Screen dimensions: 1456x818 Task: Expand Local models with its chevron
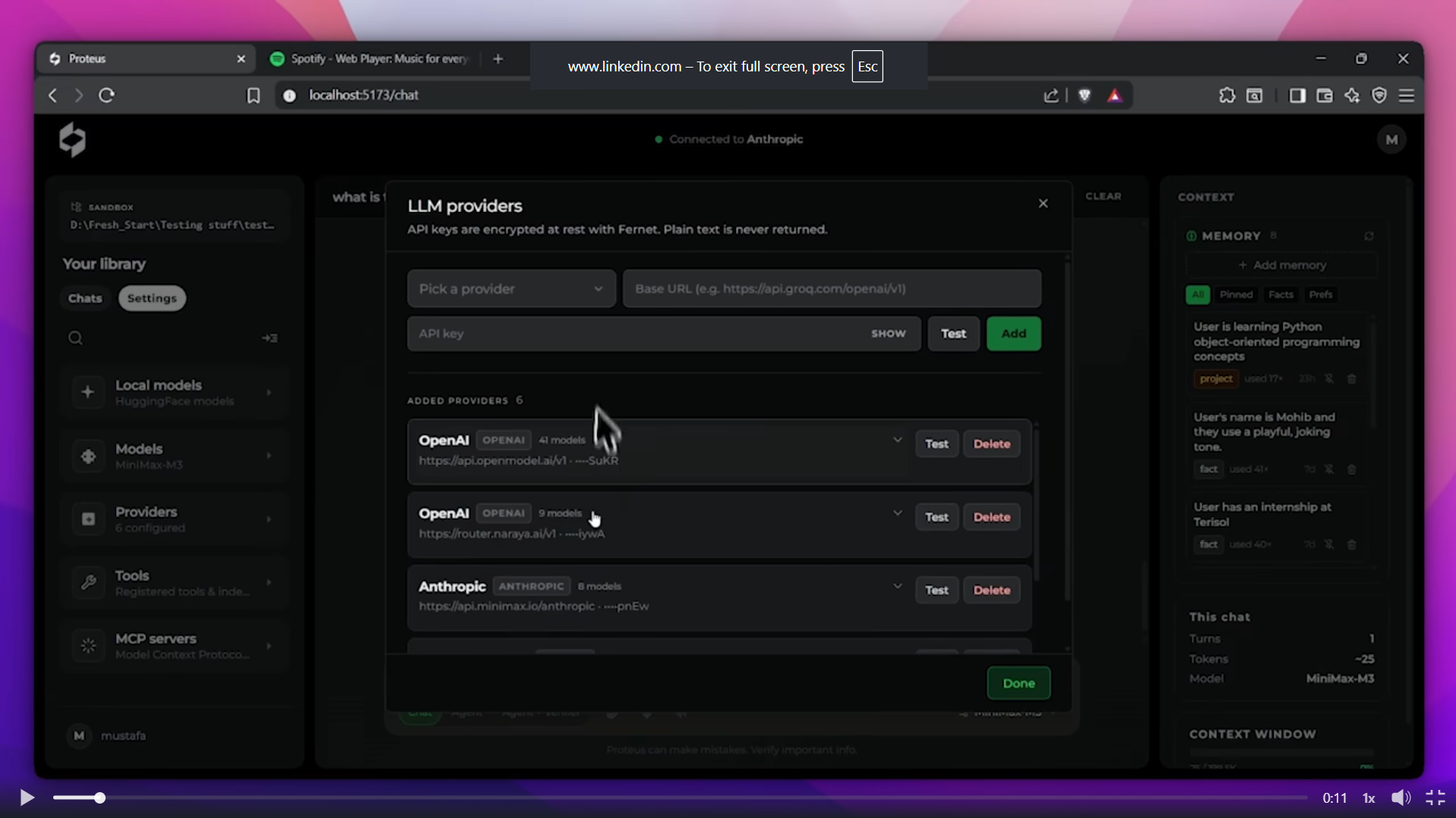[x=269, y=393]
